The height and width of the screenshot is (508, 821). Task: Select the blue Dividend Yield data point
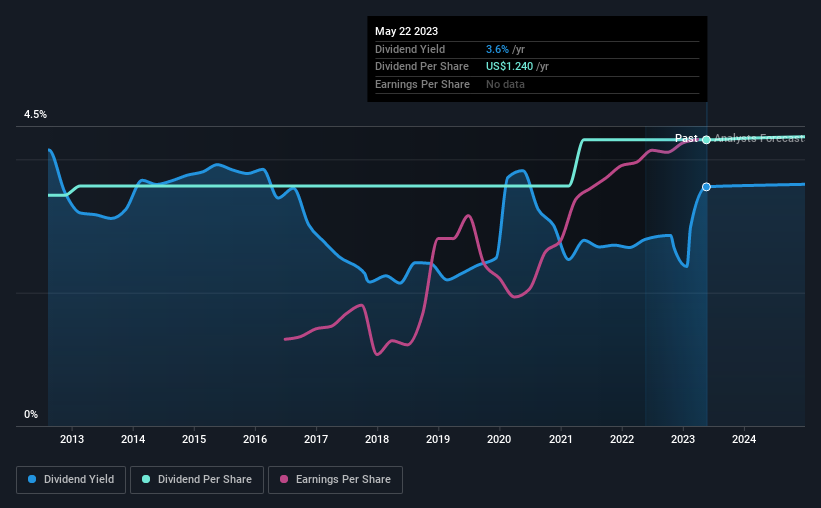pos(706,187)
